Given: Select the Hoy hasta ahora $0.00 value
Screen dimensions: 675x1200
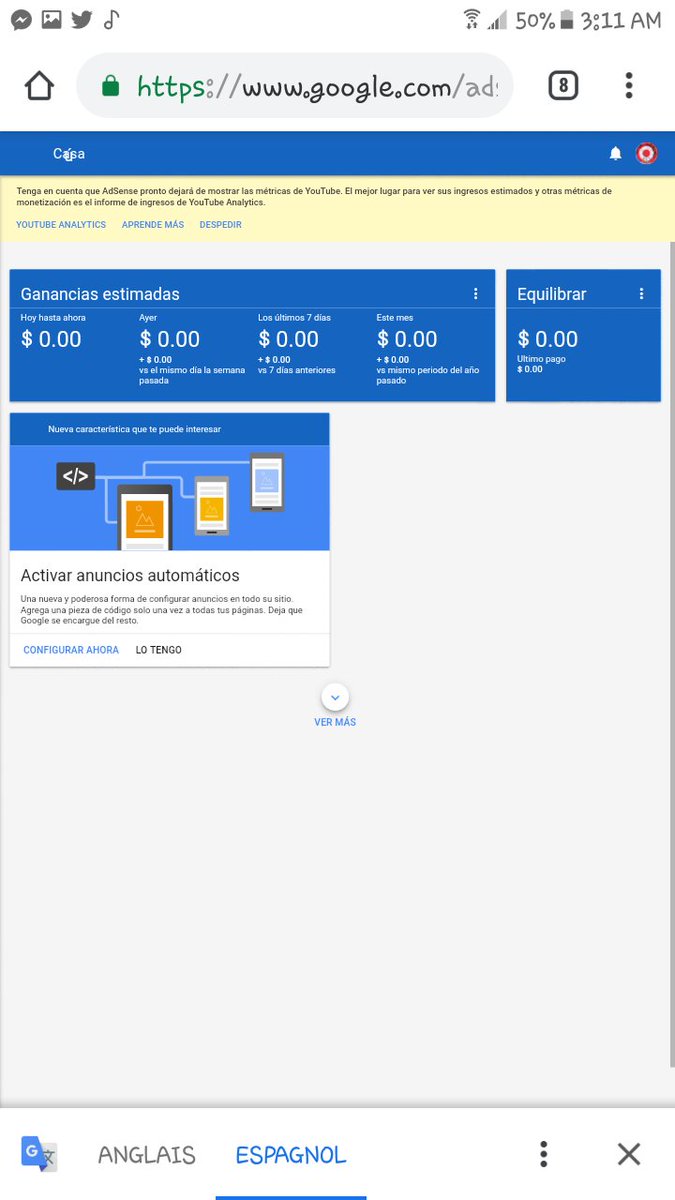Looking at the screenshot, I should [x=51, y=339].
